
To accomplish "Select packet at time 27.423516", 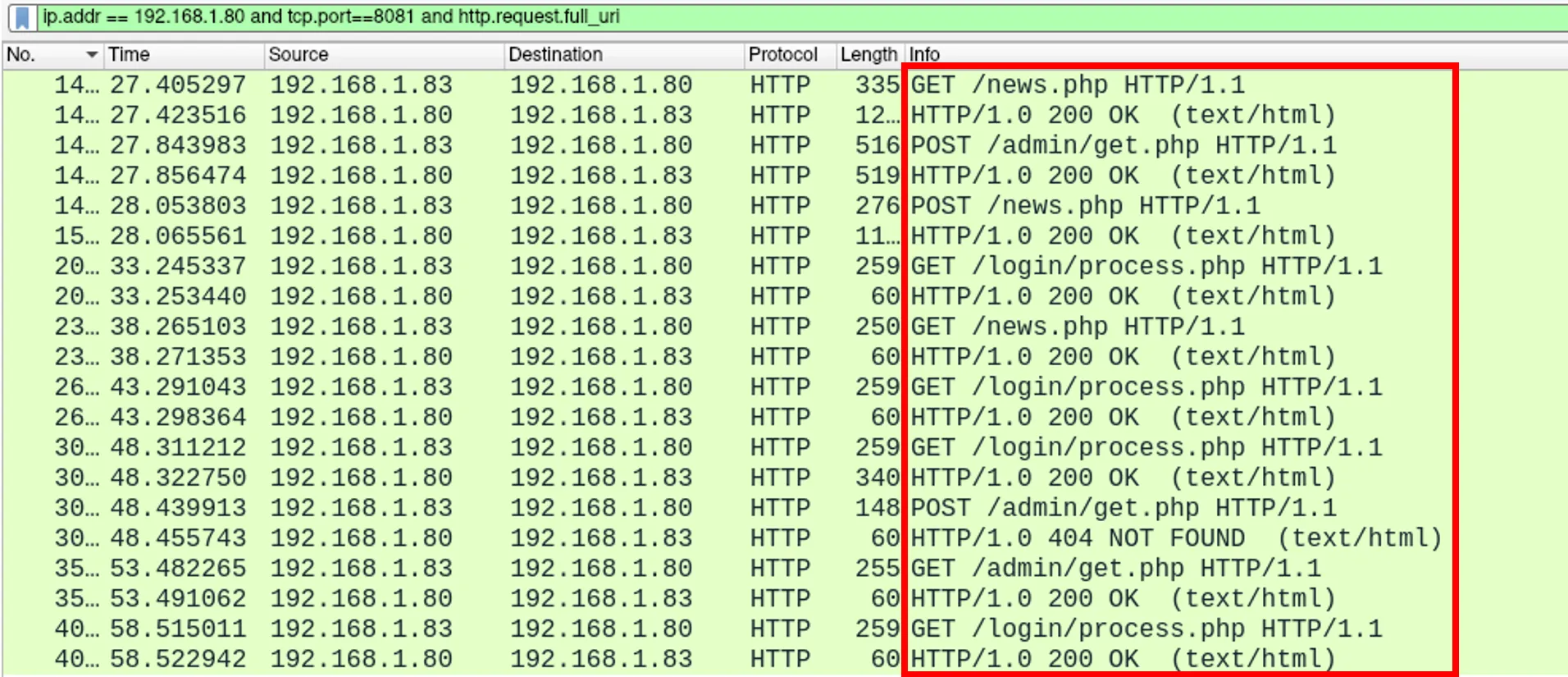I will (x=784, y=116).
